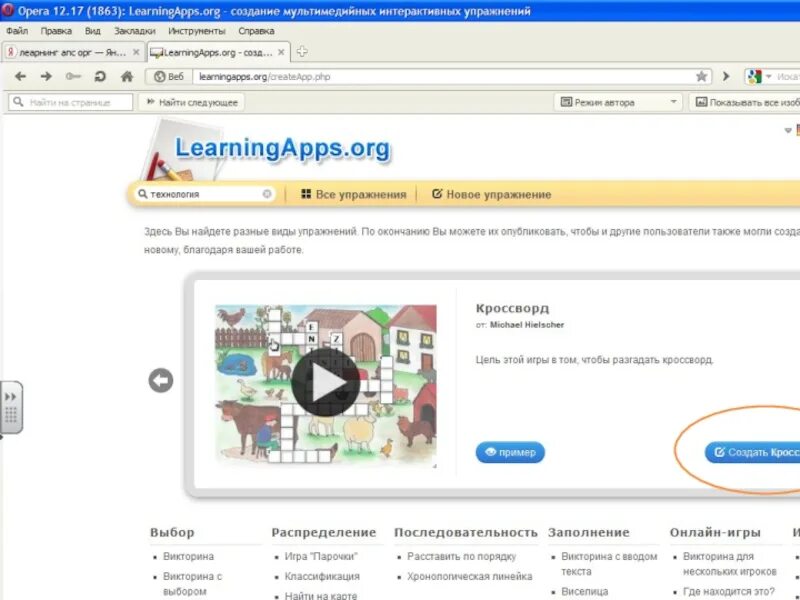This screenshot has width=800, height=600.
Task: Open 'Новое упражнение'
Action: pyautogui.click(x=491, y=194)
